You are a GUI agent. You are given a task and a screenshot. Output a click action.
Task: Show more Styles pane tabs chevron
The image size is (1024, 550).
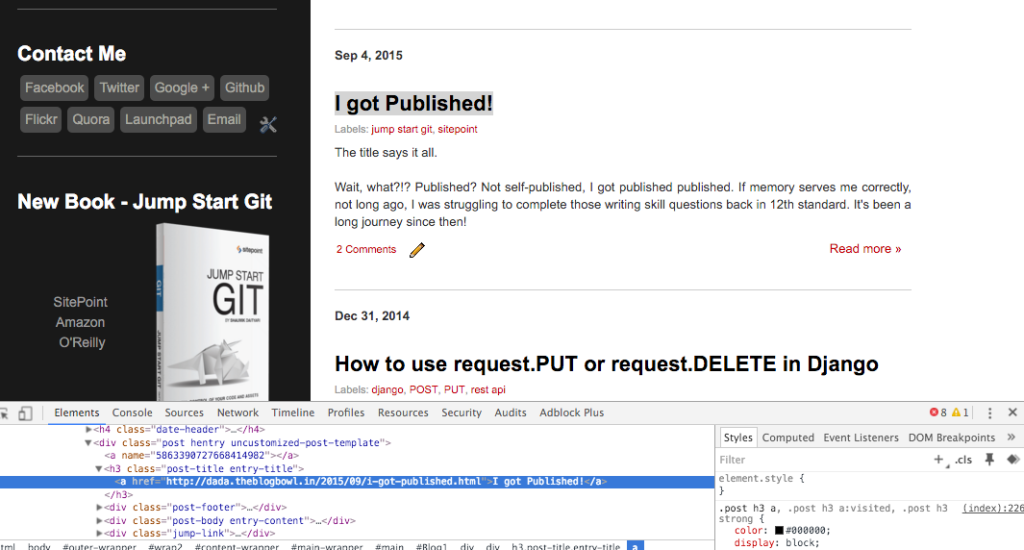[1012, 437]
